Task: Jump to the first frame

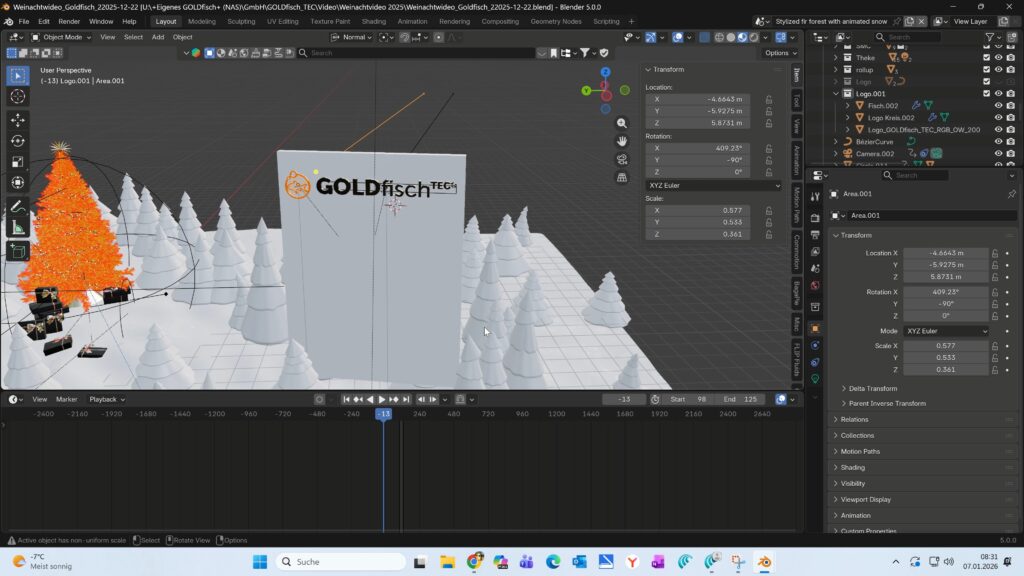Action: click(x=346, y=399)
